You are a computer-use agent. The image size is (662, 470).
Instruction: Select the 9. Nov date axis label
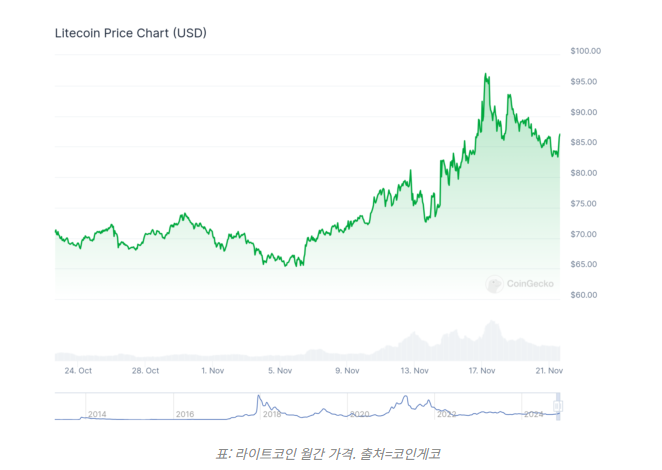(x=346, y=370)
